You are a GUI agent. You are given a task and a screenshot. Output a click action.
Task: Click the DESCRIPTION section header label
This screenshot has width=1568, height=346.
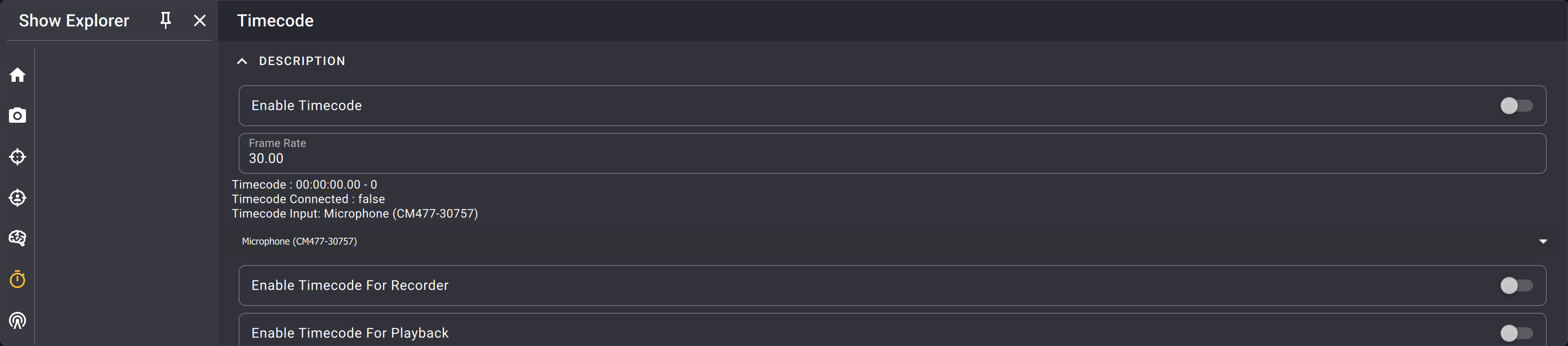pos(302,61)
